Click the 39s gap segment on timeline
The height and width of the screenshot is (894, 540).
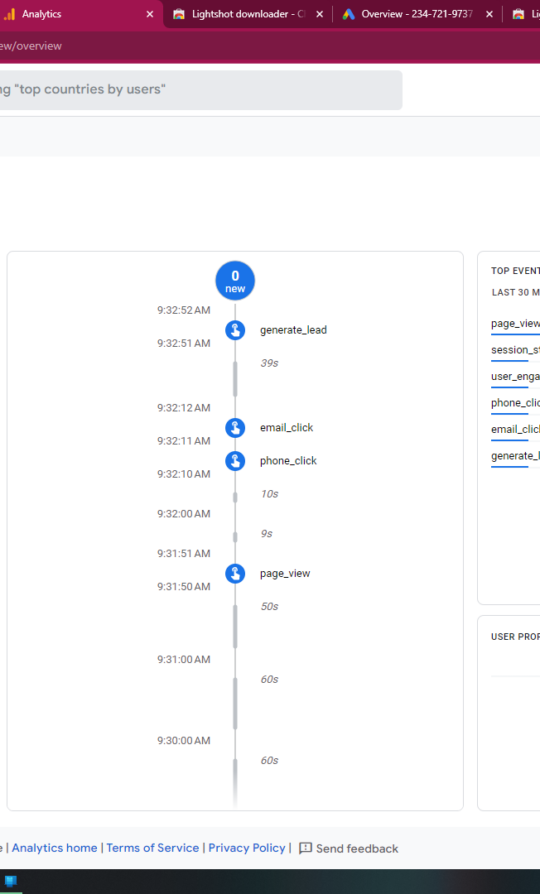235,379
